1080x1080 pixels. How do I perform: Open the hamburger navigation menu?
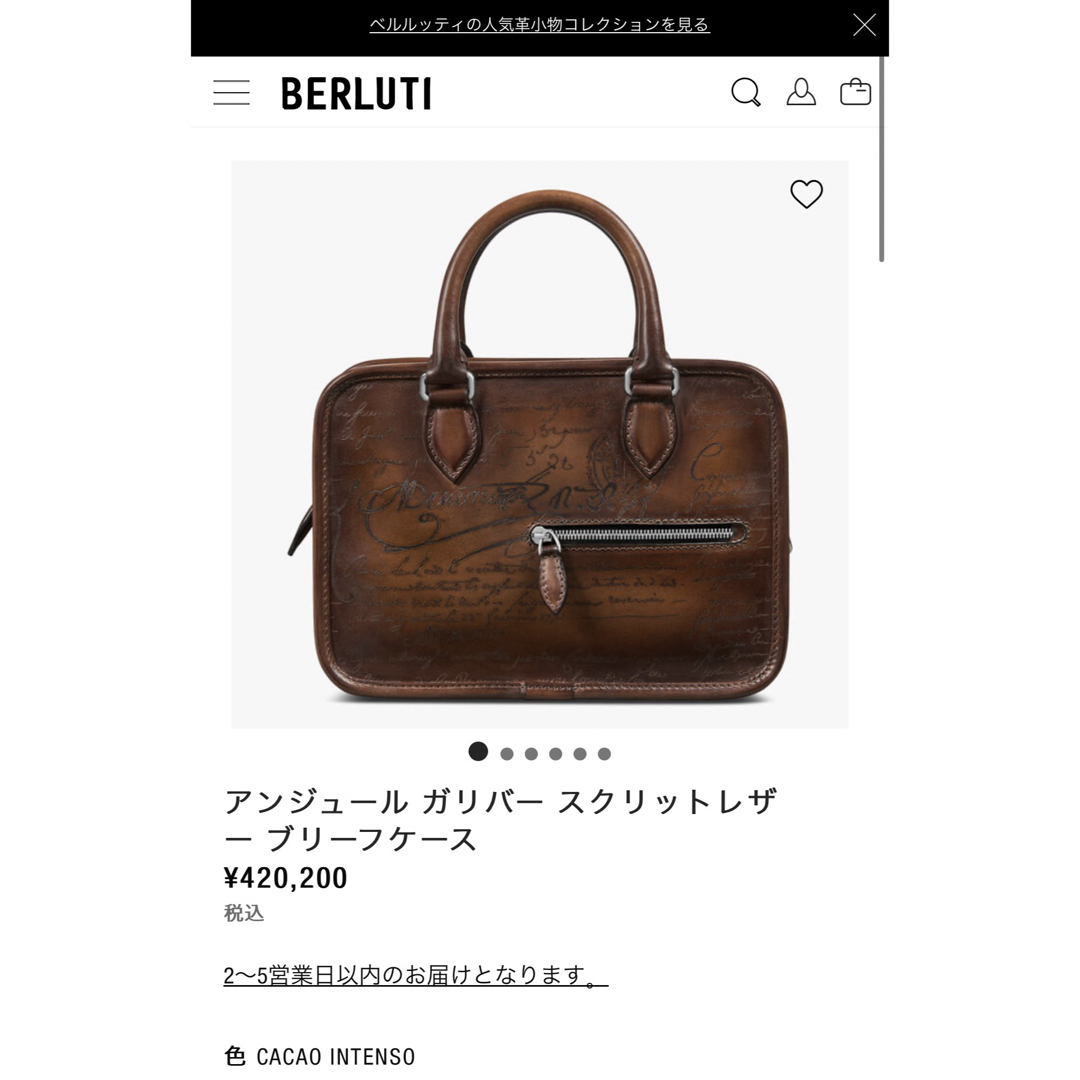click(231, 92)
